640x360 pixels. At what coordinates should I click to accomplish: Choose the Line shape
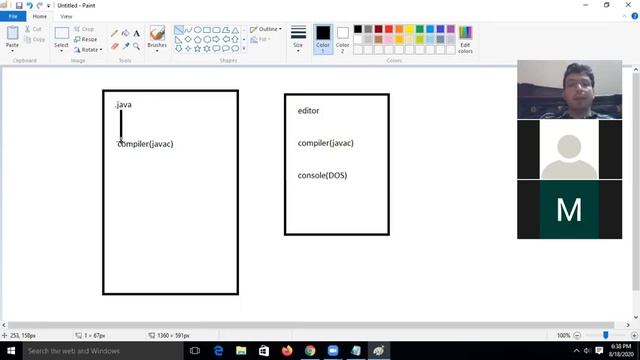pyautogui.click(x=179, y=30)
